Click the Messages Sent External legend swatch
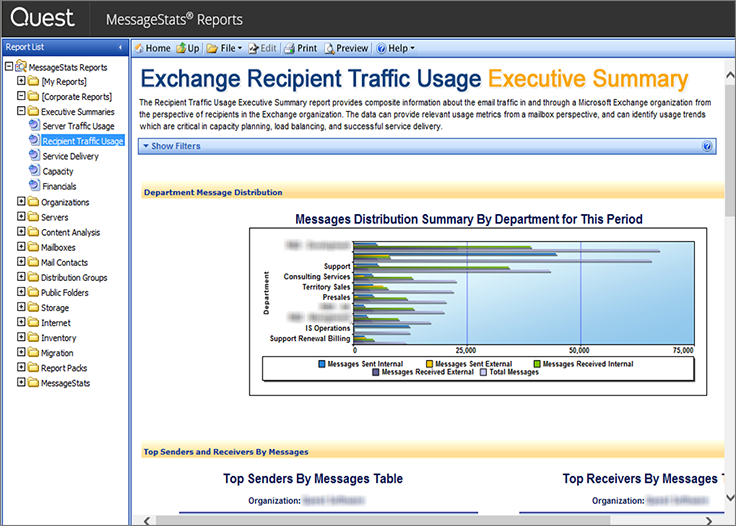The height and width of the screenshot is (526, 736). point(429,364)
